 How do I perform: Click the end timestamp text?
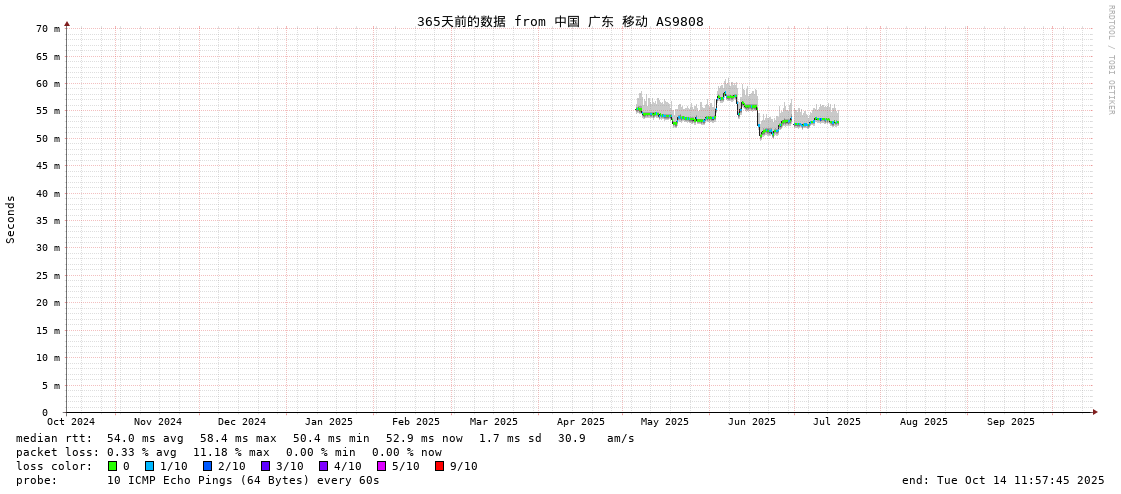tap(1003, 480)
